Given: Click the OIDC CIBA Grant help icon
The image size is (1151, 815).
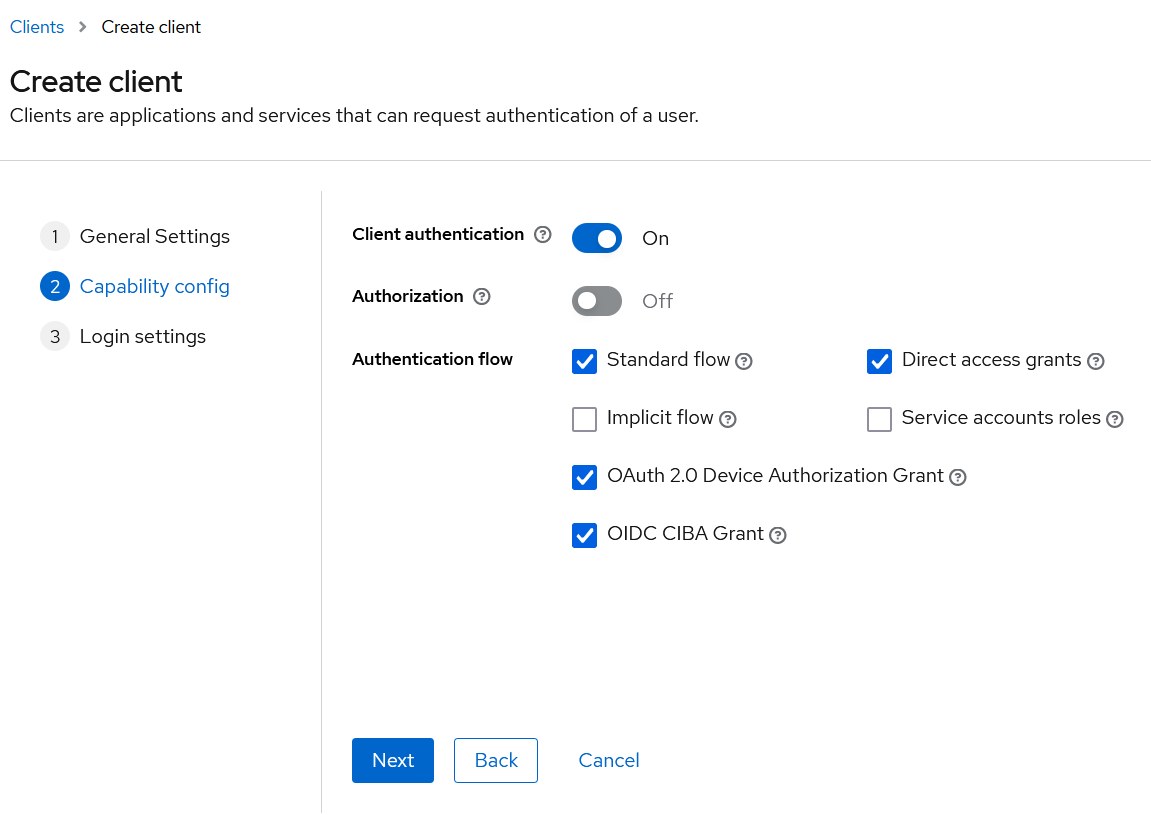Looking at the screenshot, I should (778, 536).
